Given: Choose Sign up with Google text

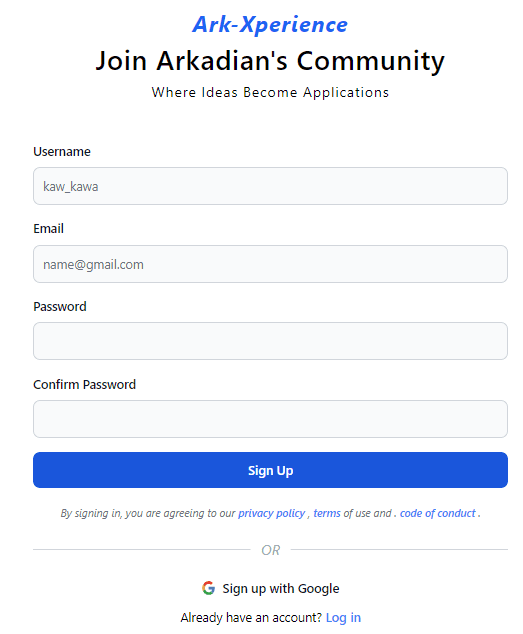Looking at the screenshot, I should pos(281,588).
